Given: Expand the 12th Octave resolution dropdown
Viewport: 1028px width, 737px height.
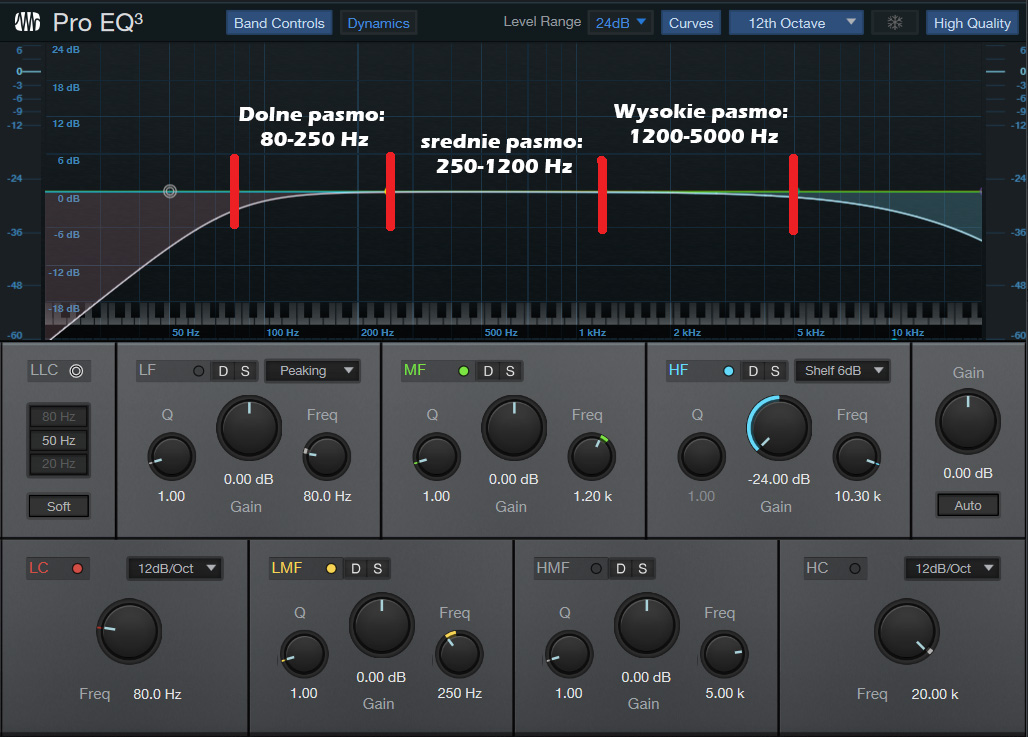Looking at the screenshot, I should tap(795, 23).
